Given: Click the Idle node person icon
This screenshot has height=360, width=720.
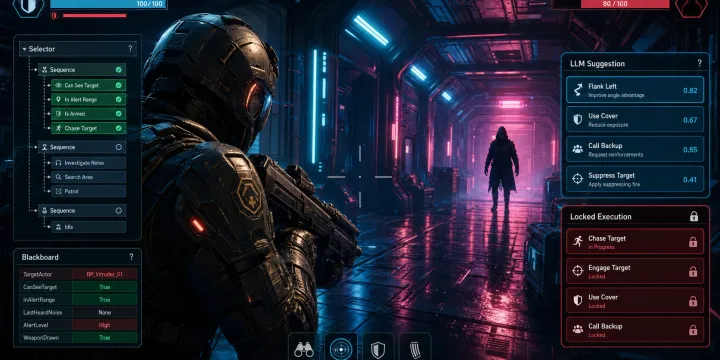Looking at the screenshot, I should pos(58,226).
